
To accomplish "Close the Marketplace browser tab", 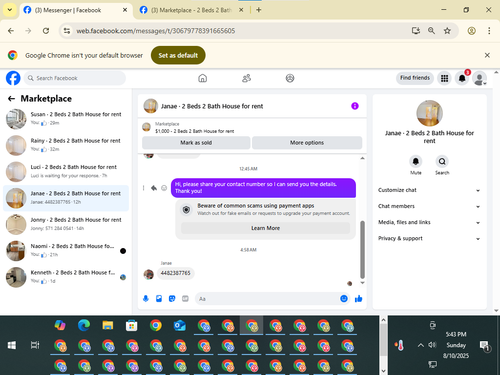I will pyautogui.click(x=241, y=10).
